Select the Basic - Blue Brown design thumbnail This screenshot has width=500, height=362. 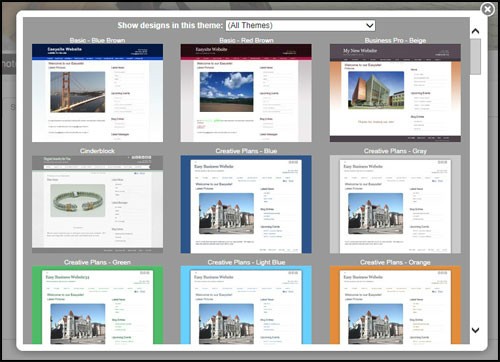[97, 93]
